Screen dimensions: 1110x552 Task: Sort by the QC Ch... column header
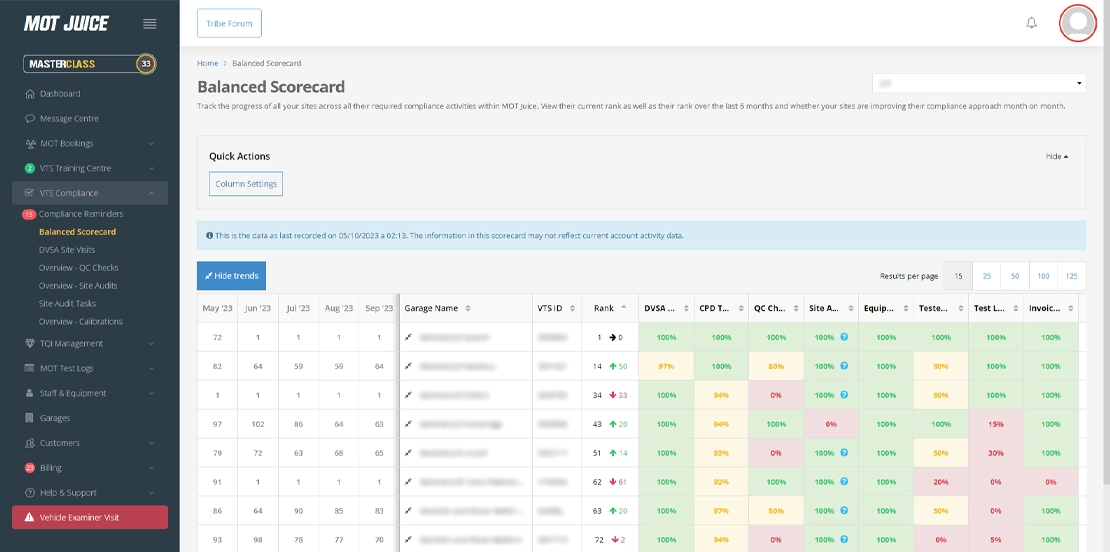pyautogui.click(x=776, y=309)
